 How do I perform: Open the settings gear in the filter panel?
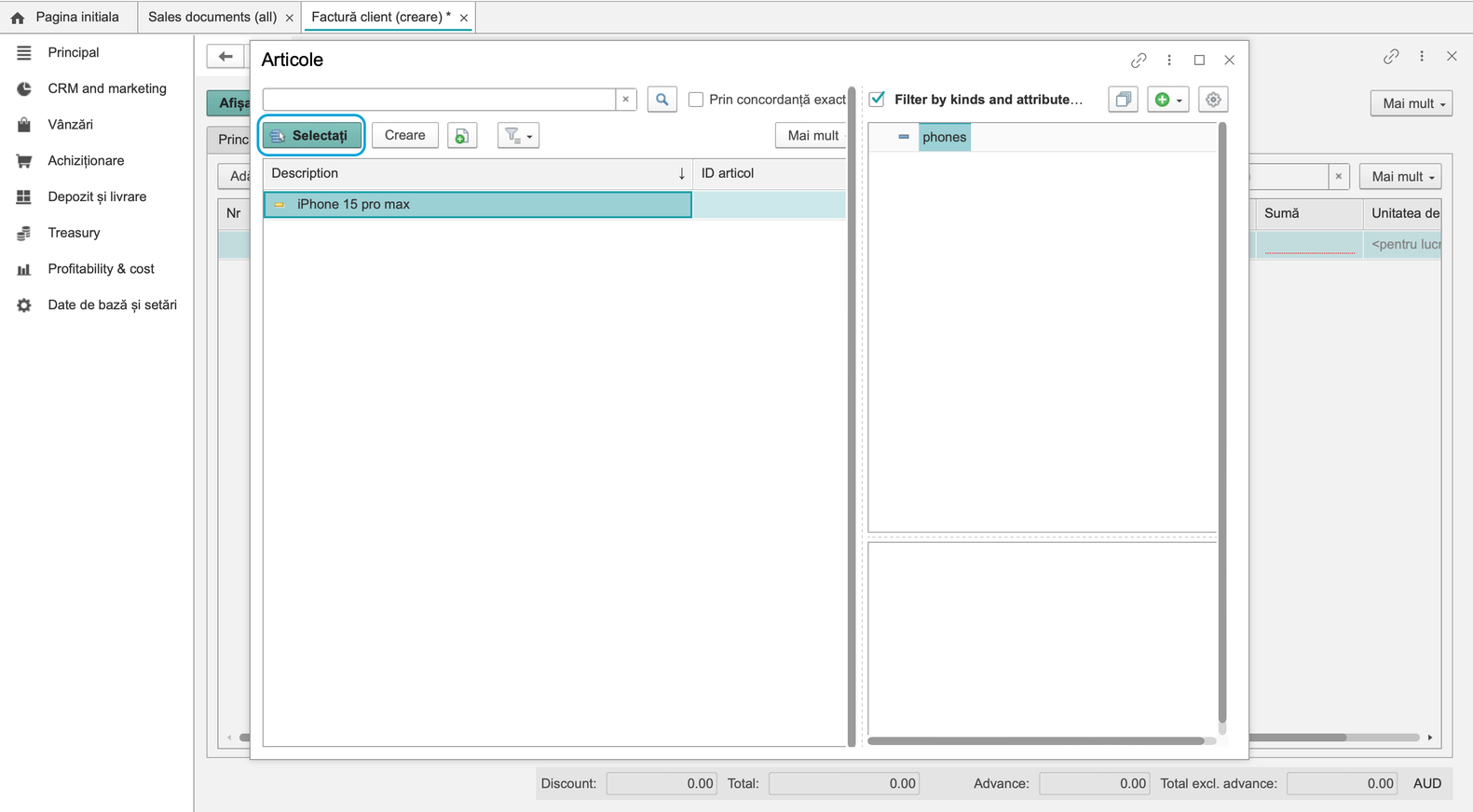tap(1213, 100)
